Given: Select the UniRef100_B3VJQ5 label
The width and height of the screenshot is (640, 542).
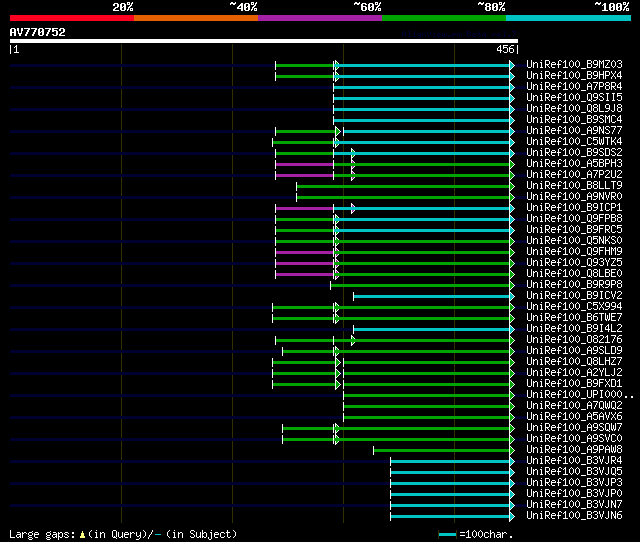Looking at the screenshot, I should point(574,472).
